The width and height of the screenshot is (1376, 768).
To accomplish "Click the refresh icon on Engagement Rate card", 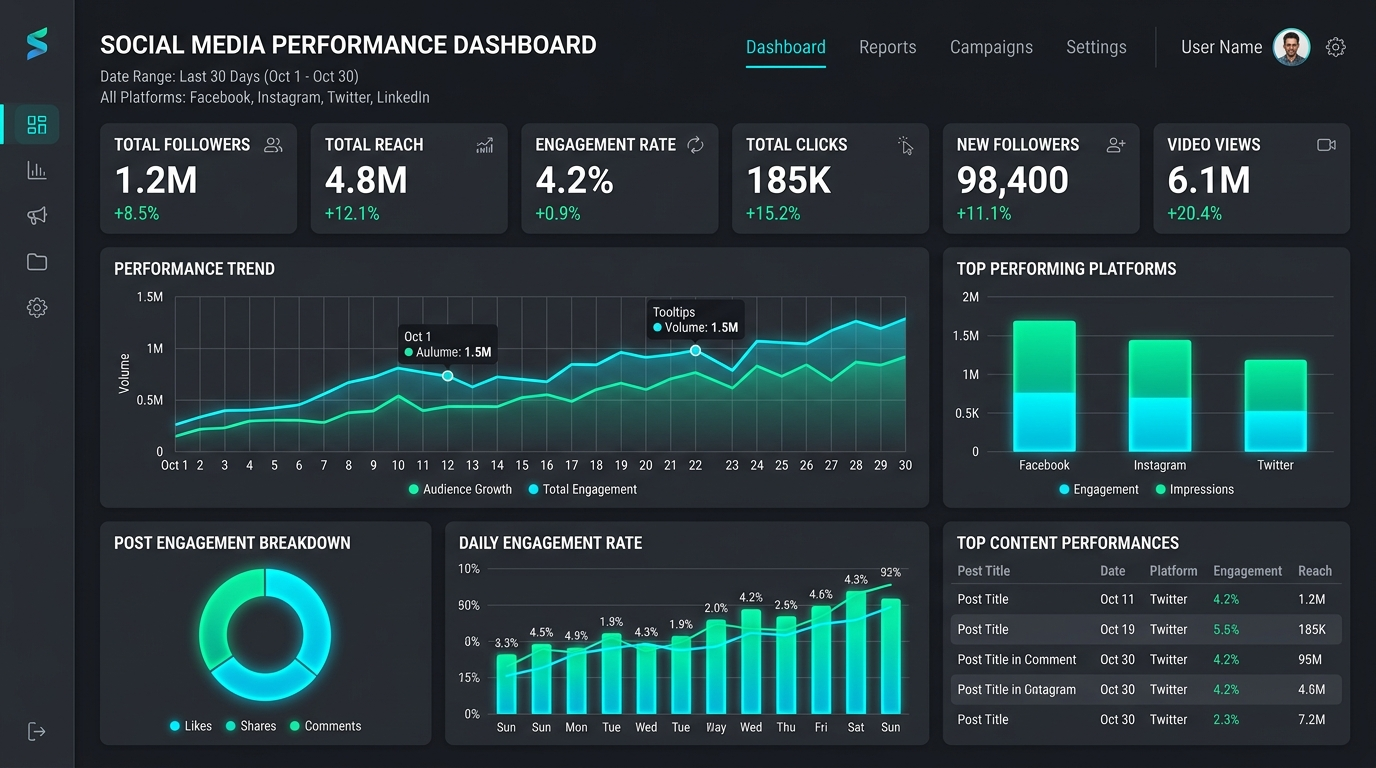I will point(695,144).
